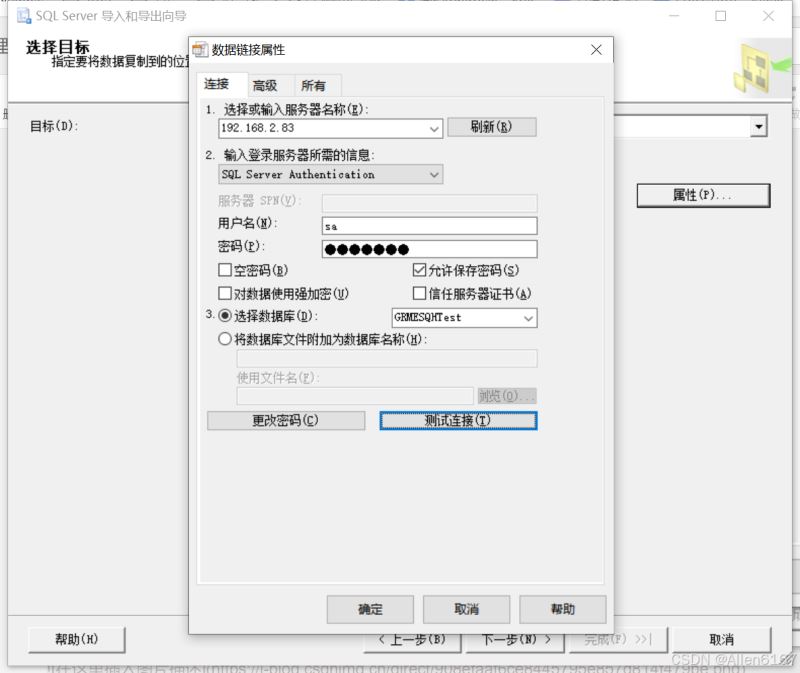The image size is (800, 673).
Task: Cancel the Data Link Properties dialog
Action: [466, 609]
